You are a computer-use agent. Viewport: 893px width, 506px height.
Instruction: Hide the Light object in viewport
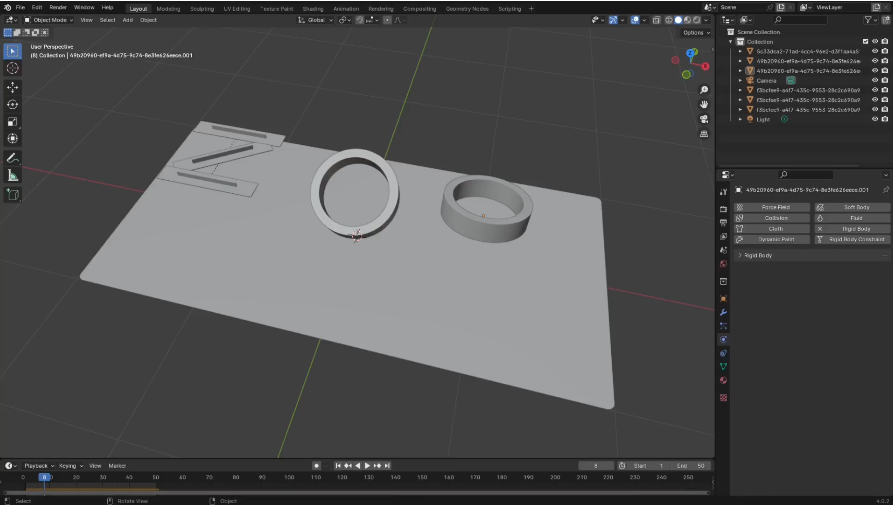coord(875,119)
